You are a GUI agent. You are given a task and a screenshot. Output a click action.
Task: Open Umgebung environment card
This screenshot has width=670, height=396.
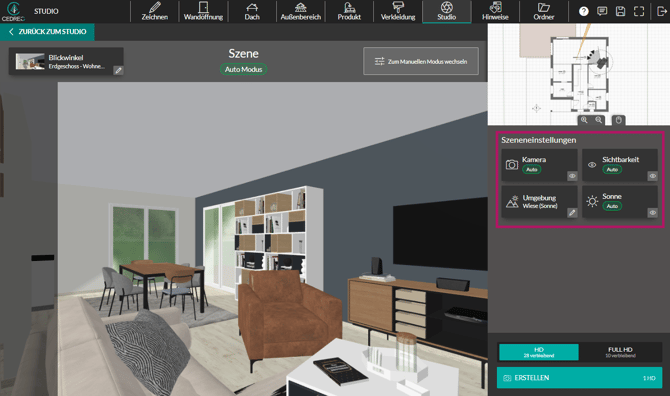point(539,202)
